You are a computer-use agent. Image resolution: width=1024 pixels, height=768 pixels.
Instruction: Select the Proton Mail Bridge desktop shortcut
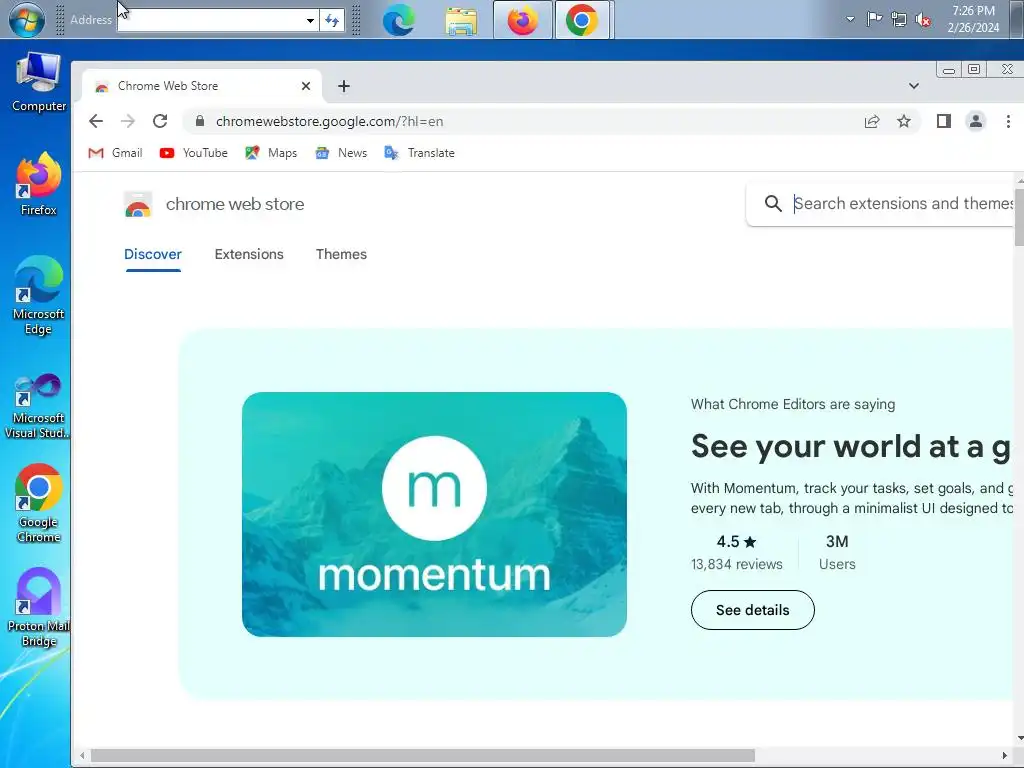click(x=39, y=608)
